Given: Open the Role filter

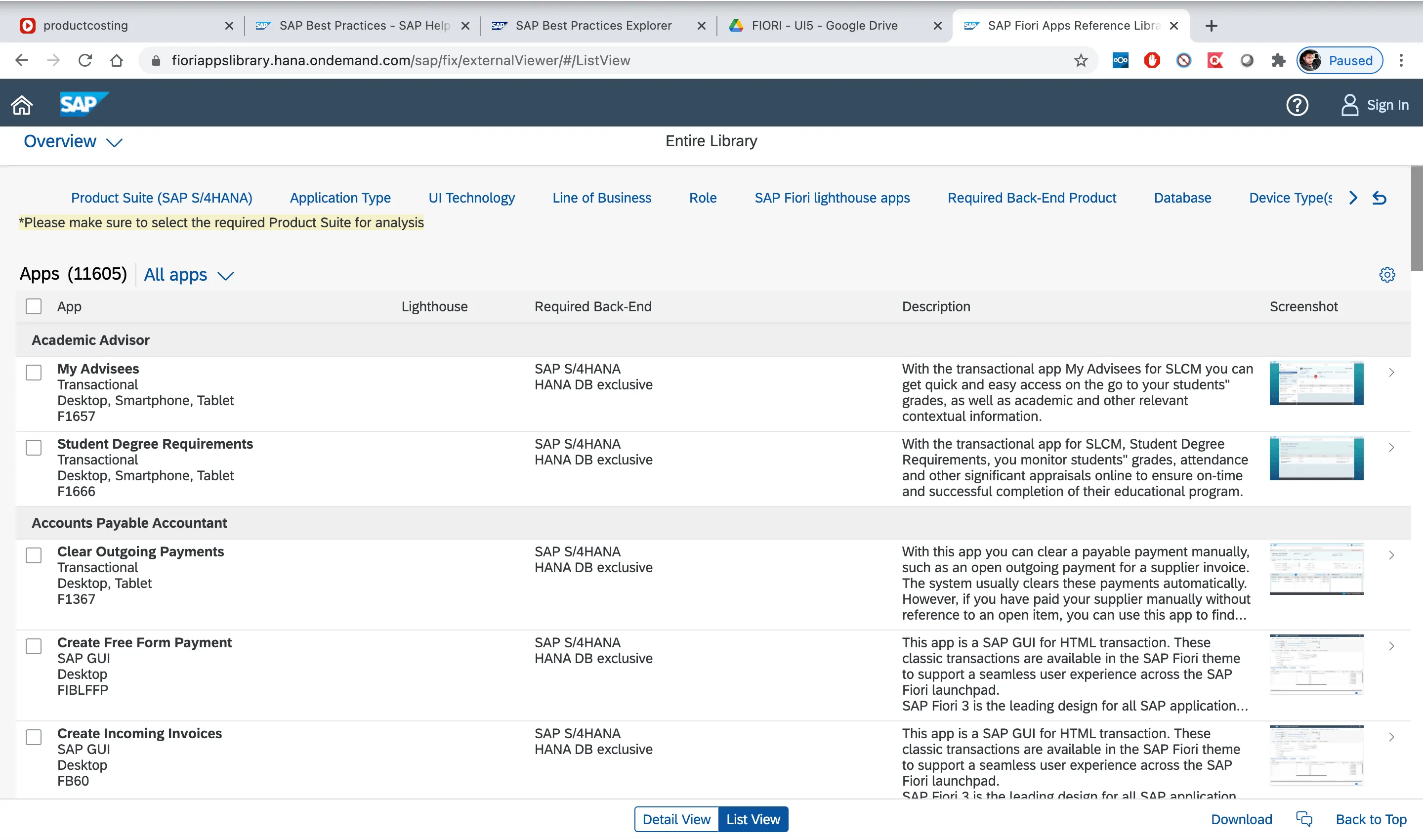Looking at the screenshot, I should (x=703, y=198).
